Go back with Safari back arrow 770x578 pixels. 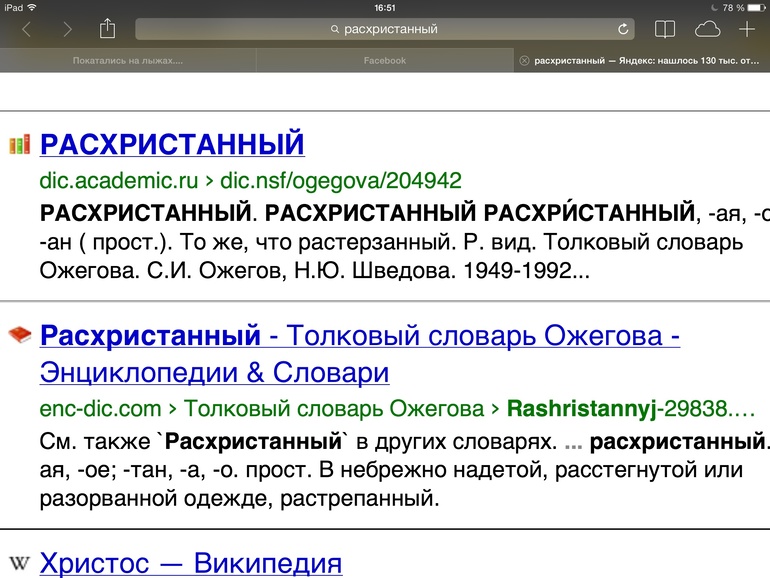(x=27, y=29)
